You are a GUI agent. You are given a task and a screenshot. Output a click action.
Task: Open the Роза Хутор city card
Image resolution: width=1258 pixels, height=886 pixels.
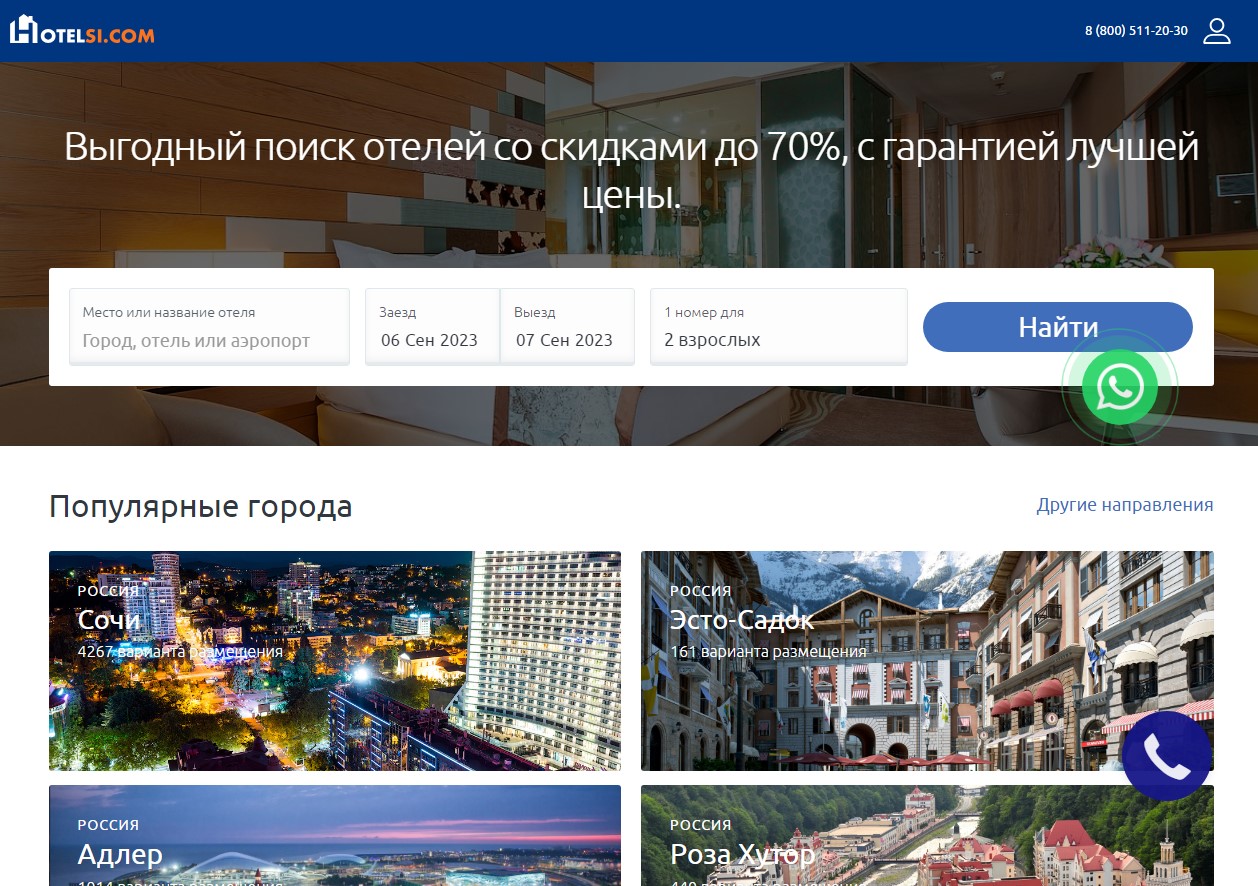(x=927, y=835)
